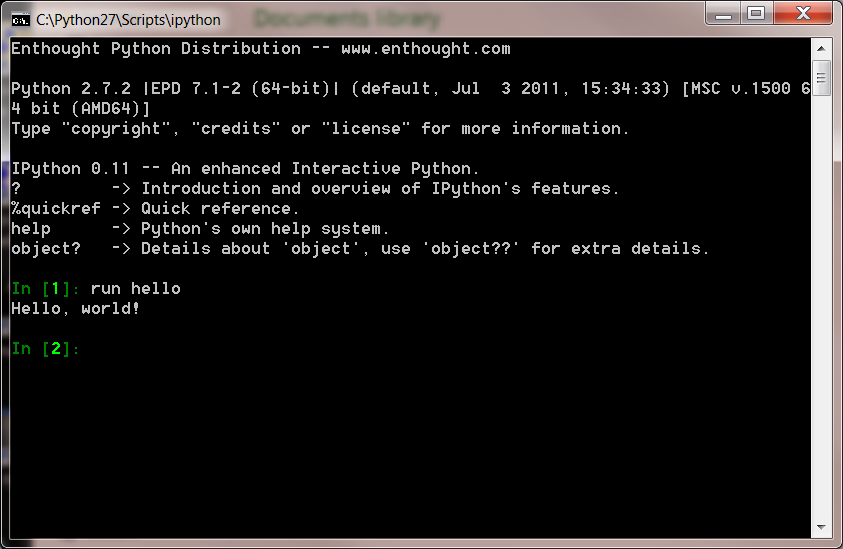Click the title bar path C:\Python27\Scripts\ipython
The height and width of the screenshot is (549, 843).
tap(128, 20)
